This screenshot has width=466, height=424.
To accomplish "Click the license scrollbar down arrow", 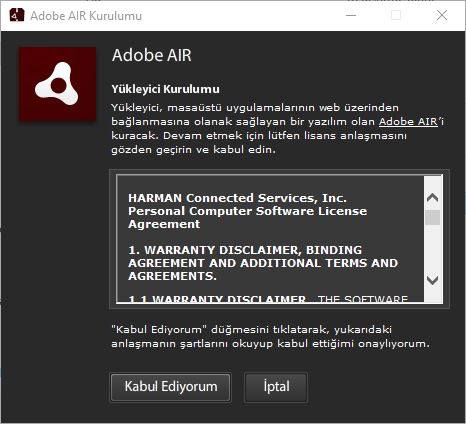I will click(x=432, y=280).
